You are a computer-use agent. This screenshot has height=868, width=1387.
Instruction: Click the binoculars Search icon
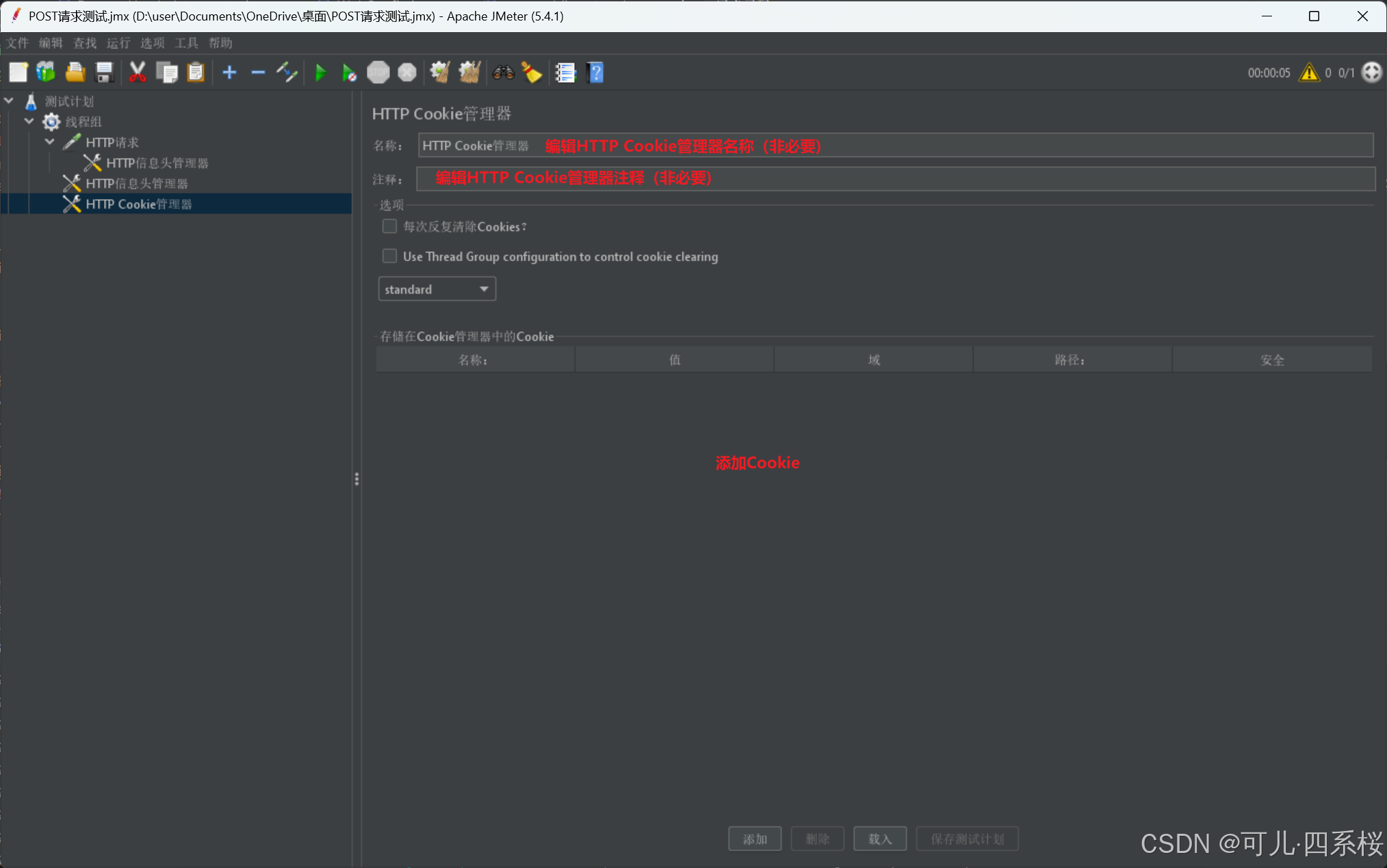[x=503, y=73]
